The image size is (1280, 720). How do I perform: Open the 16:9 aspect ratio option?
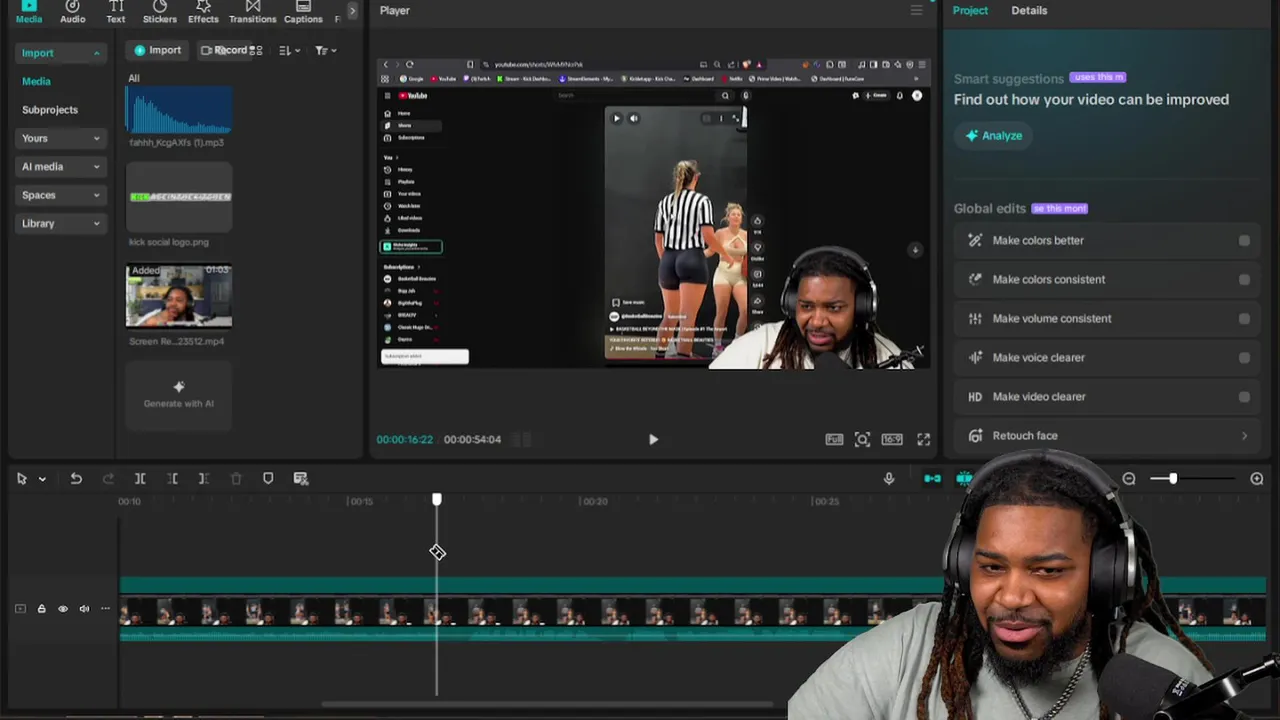(891, 439)
